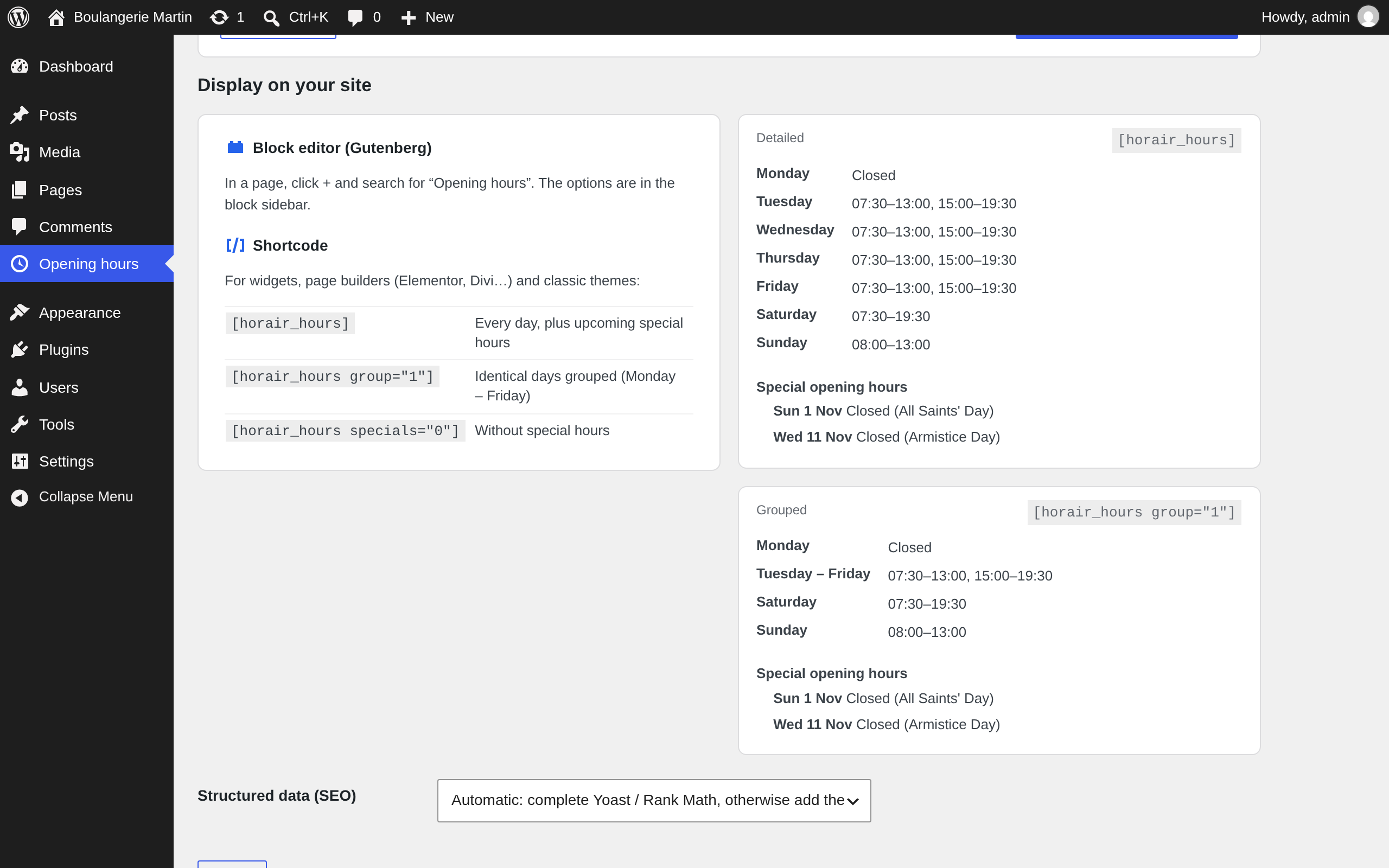Click the Appearance paintbrush icon
This screenshot has width=1389, height=868.
click(x=20, y=312)
